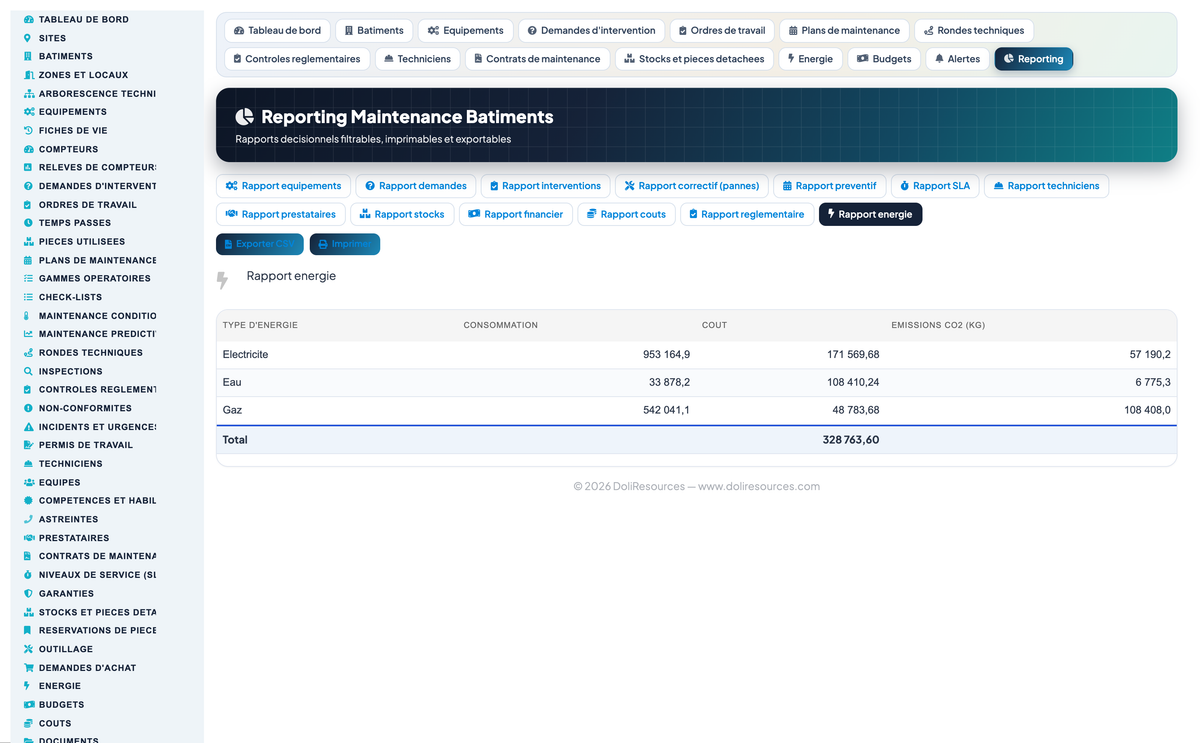Click the Outillage tools icon

pos(28,649)
